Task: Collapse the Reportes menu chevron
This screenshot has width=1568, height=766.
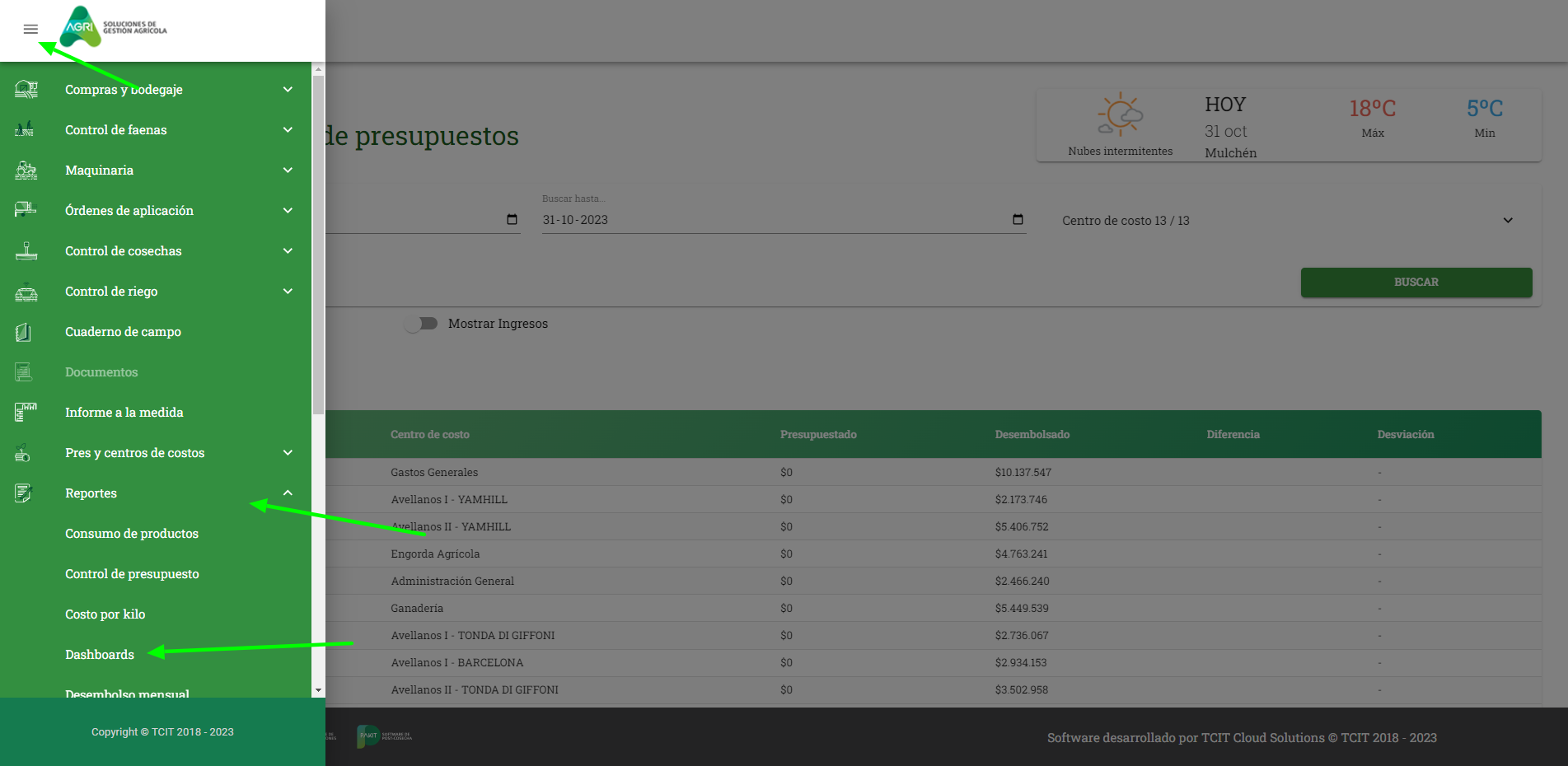Action: pos(288,493)
